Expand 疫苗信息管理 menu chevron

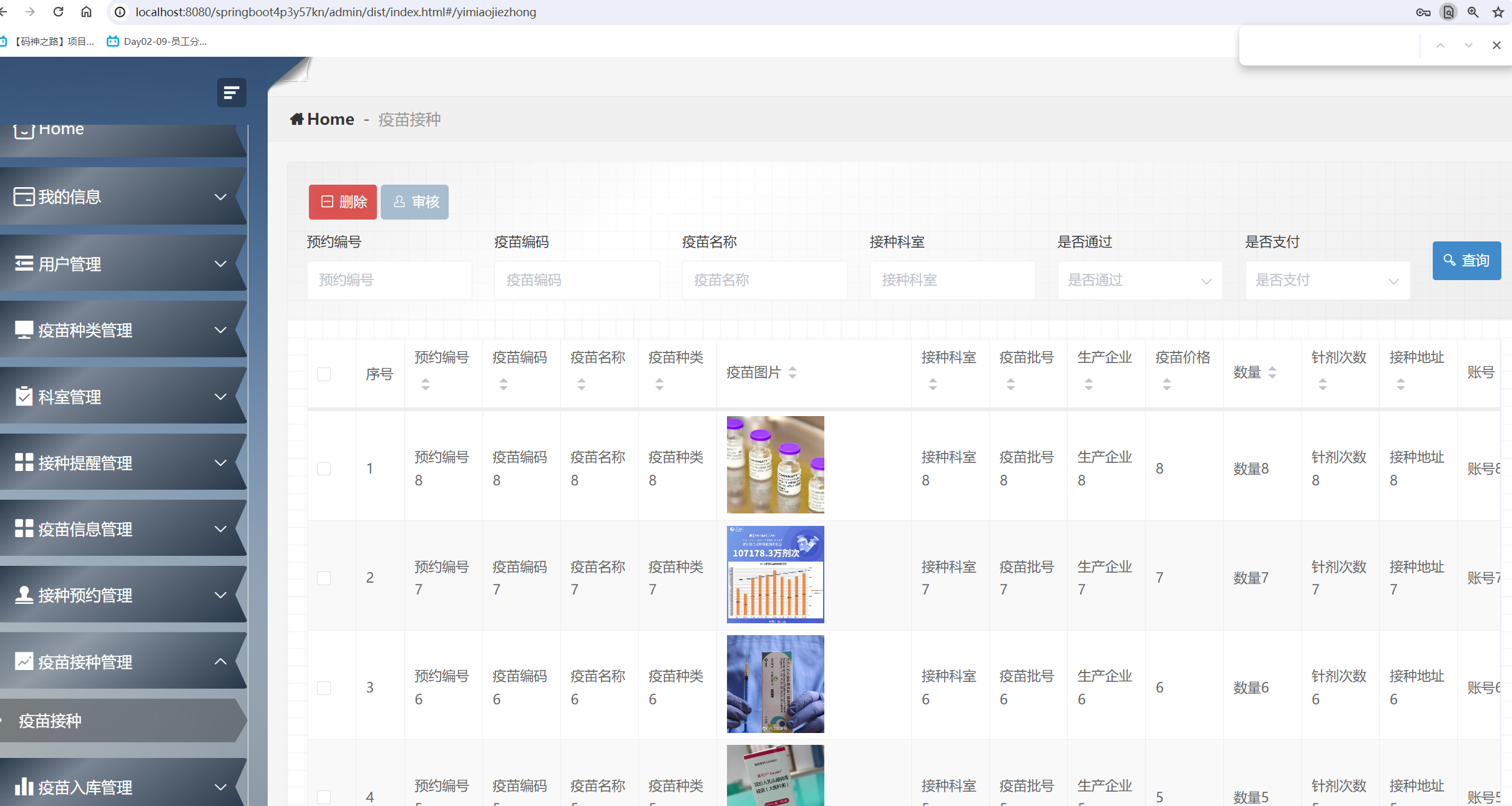click(220, 528)
